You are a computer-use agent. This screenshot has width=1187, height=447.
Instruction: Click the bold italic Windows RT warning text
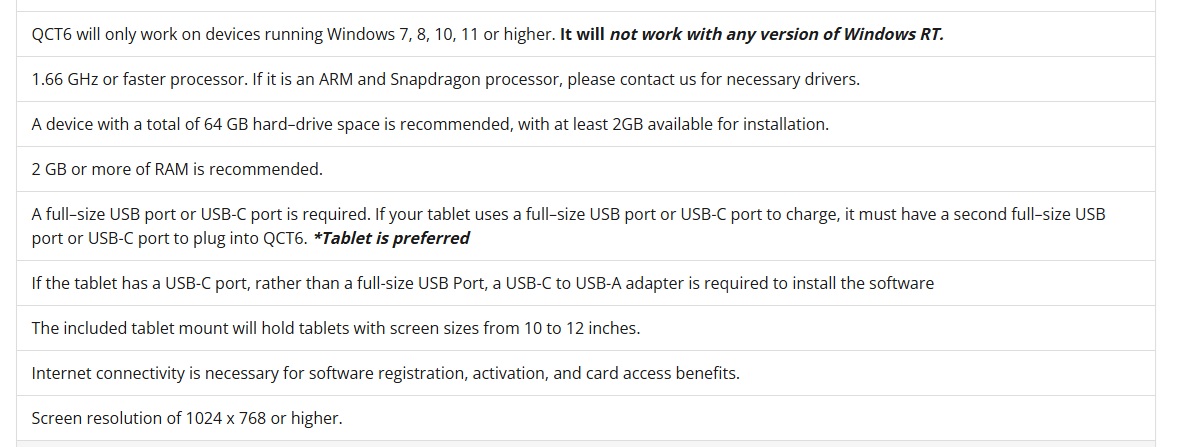click(x=776, y=35)
